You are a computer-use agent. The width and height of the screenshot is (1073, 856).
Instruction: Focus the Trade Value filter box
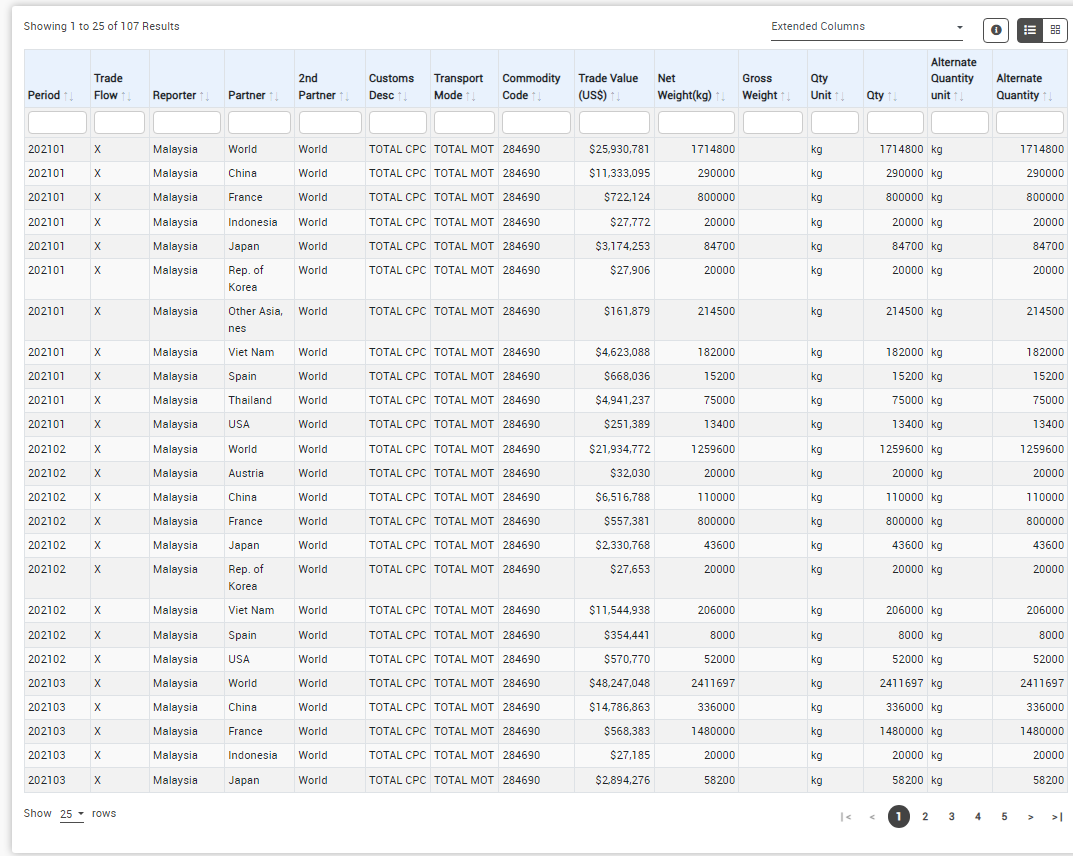(614, 123)
